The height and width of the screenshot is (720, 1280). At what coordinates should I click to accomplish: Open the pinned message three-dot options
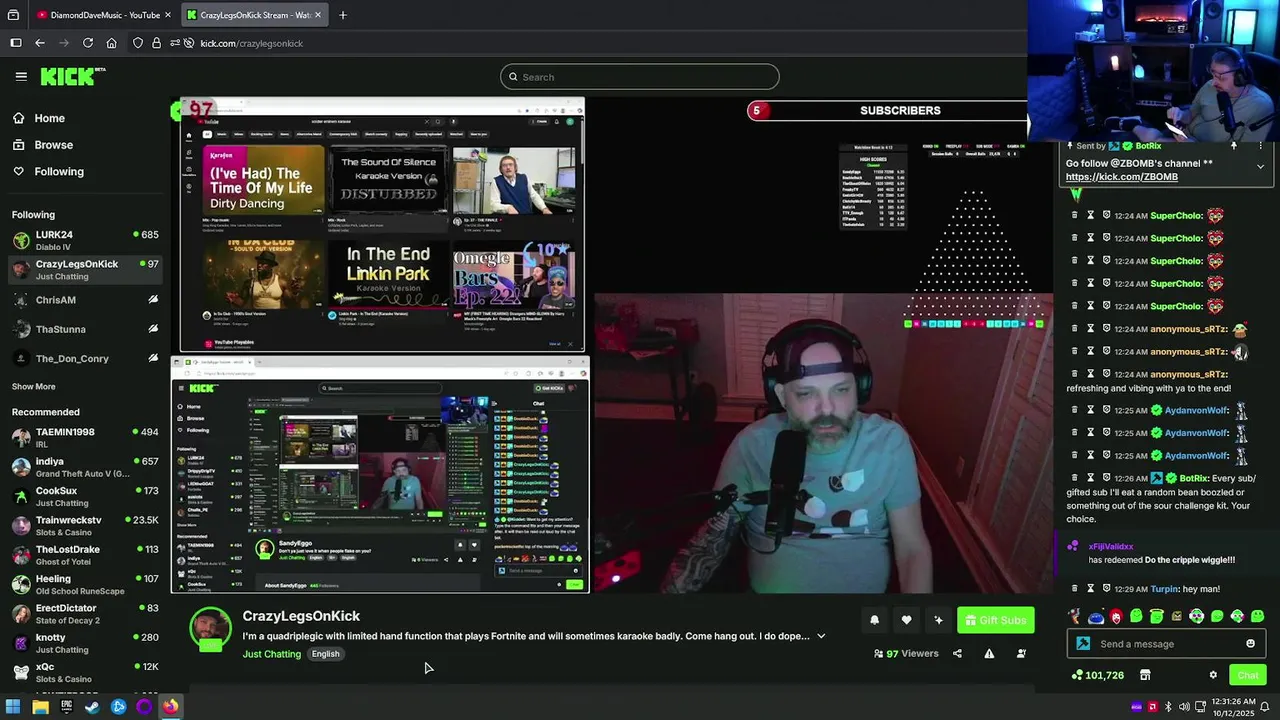point(1260,146)
